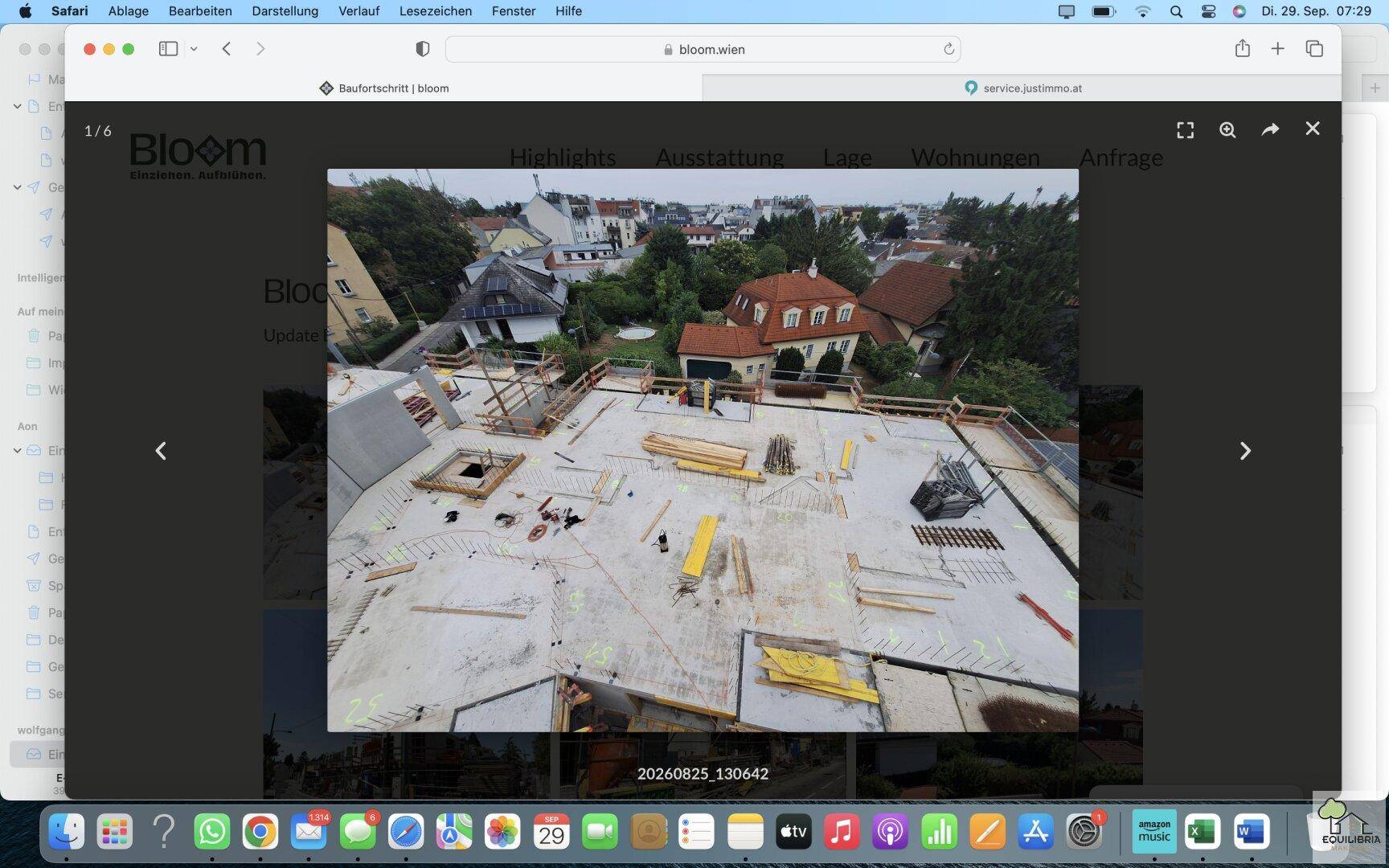
Task: Open Photos from the Dock
Action: click(502, 832)
